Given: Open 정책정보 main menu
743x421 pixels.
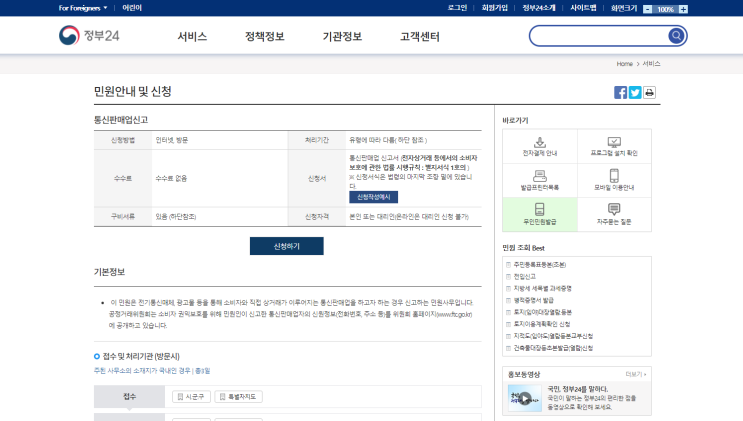Looking at the screenshot, I should 264,37.
